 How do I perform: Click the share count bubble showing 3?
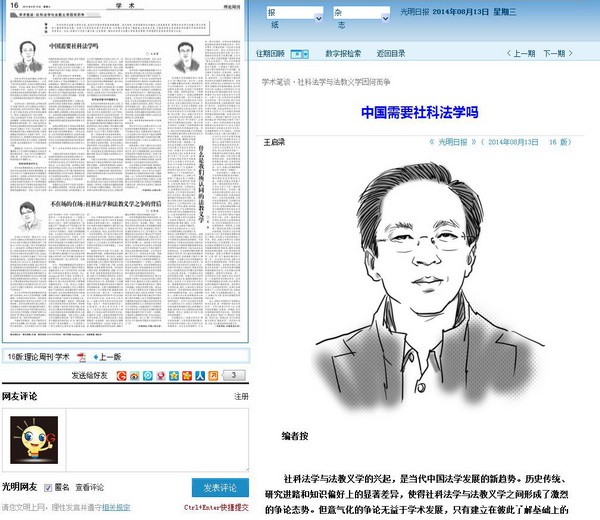tap(231, 376)
